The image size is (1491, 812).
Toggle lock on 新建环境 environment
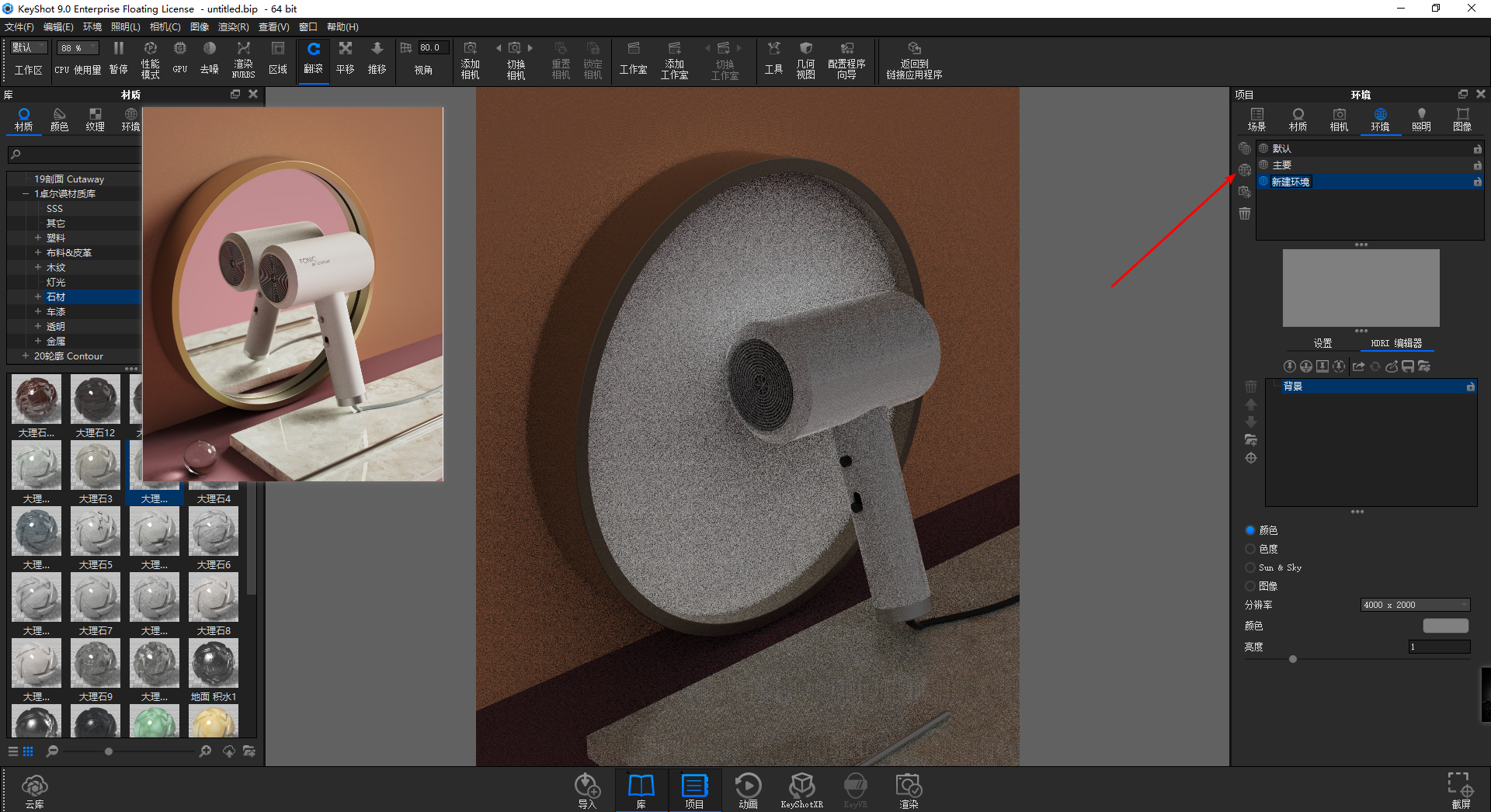(1477, 182)
